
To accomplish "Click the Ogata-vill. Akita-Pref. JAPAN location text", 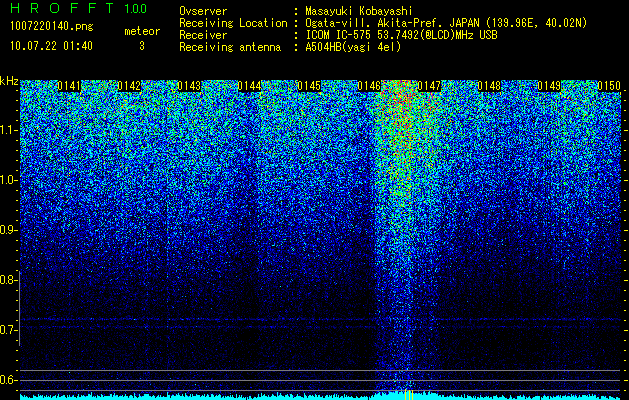I will 446,24.
